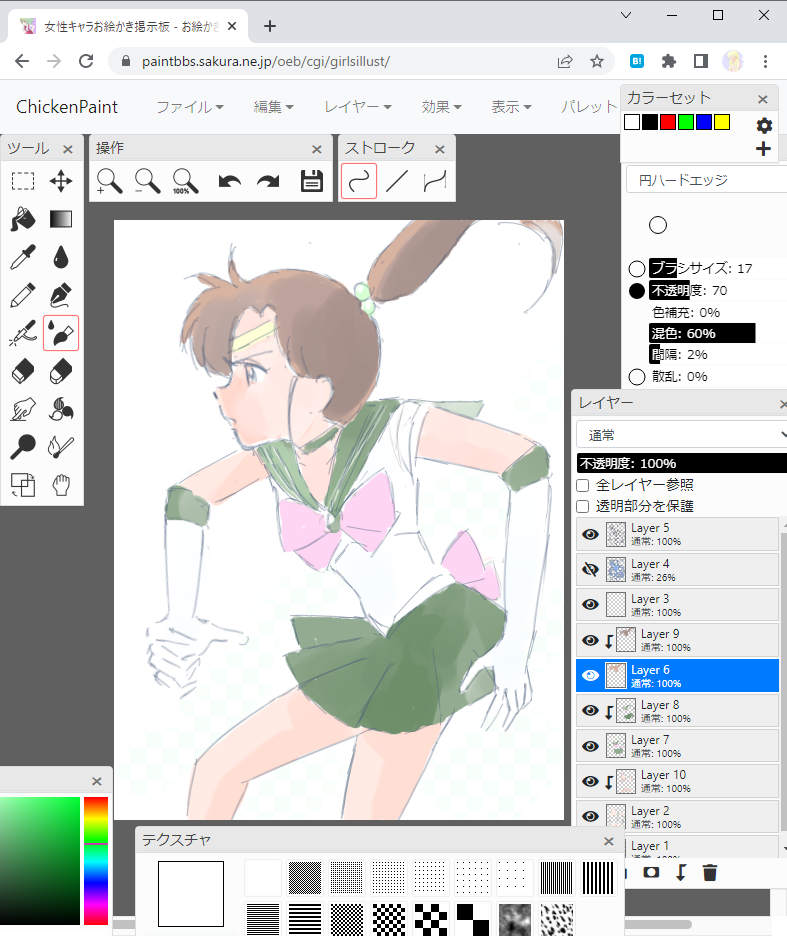Switch to the 女性キャラお絵かき掲示板 tab

tap(128, 26)
